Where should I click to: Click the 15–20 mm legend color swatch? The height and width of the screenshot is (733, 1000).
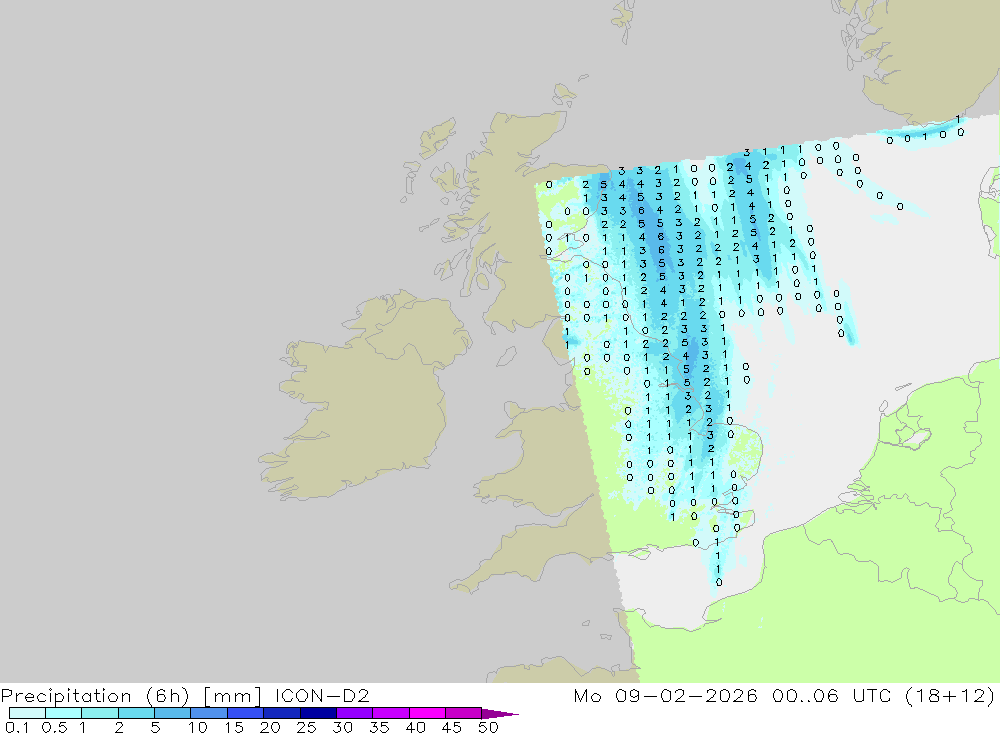point(245,713)
